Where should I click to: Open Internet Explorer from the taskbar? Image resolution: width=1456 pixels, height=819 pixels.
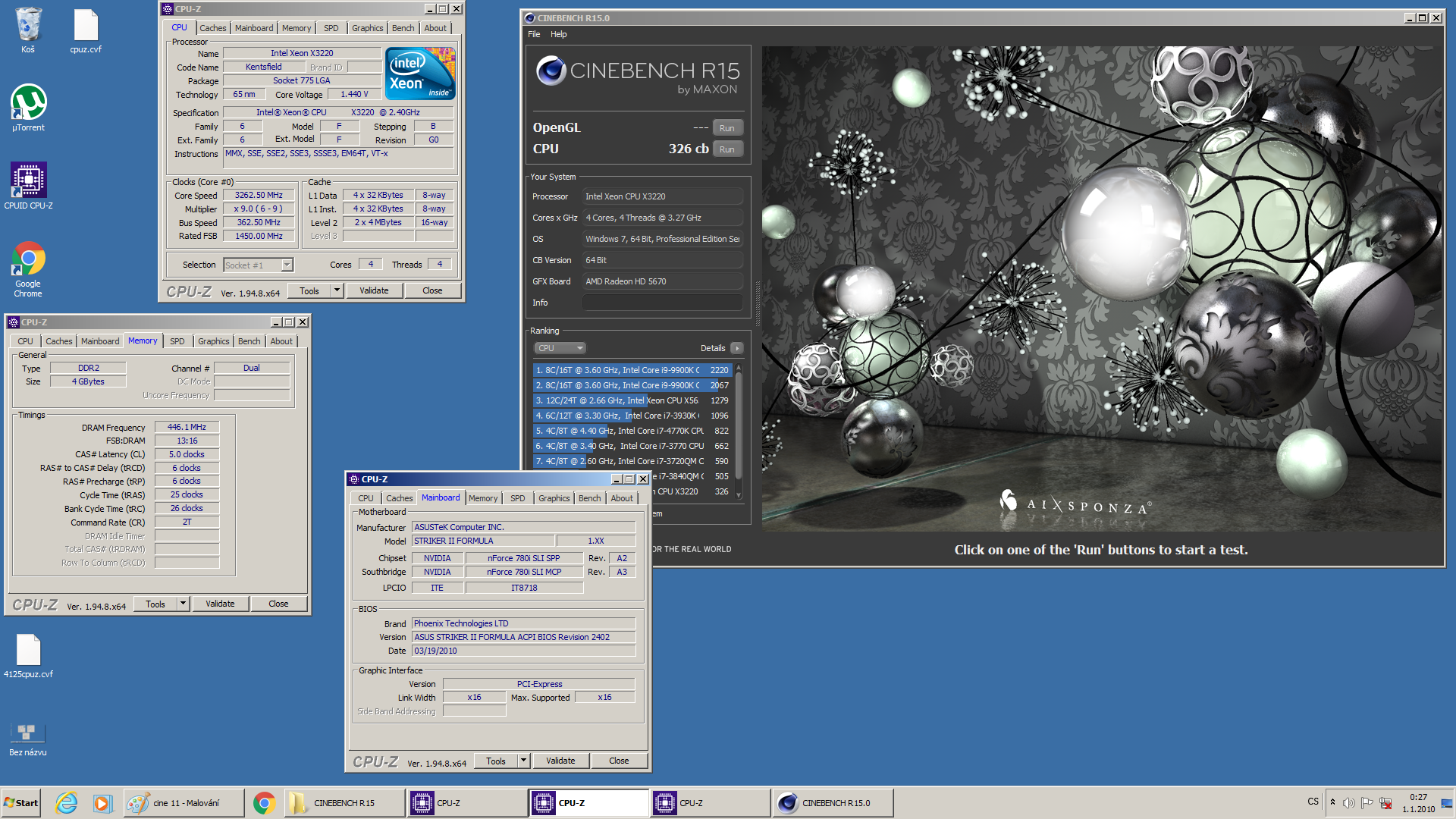click(x=67, y=803)
